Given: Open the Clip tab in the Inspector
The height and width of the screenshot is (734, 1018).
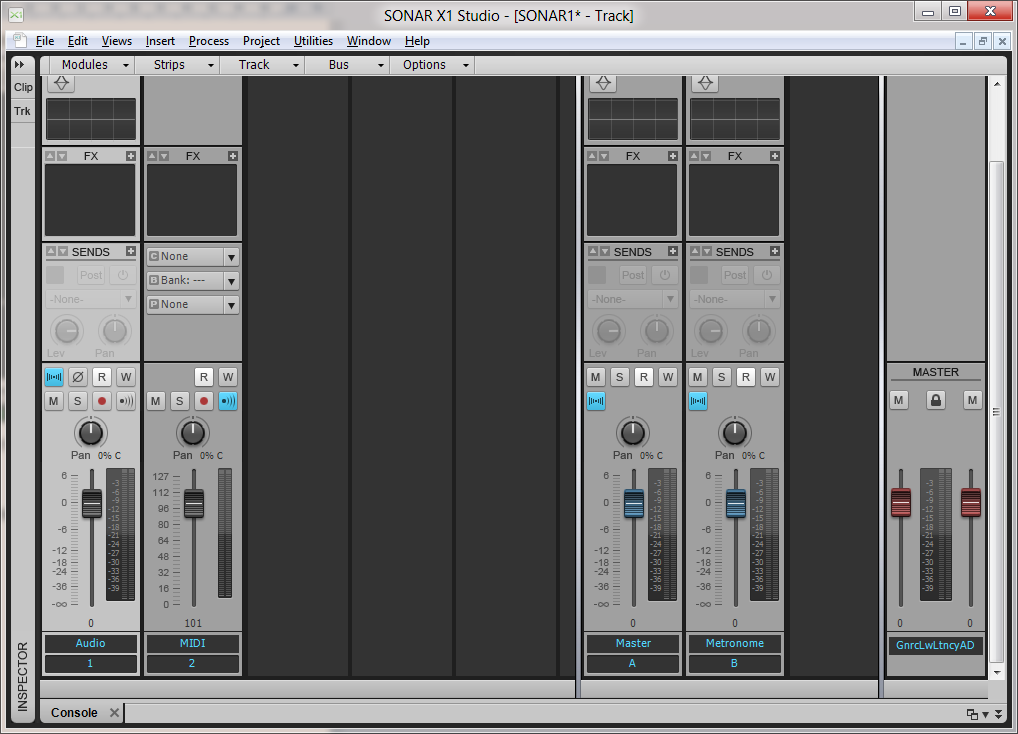Looking at the screenshot, I should [23, 87].
